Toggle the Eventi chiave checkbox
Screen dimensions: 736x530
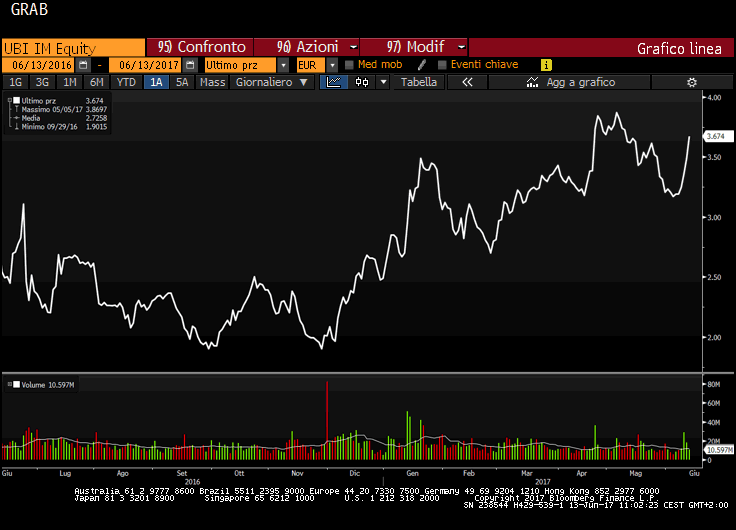click(x=441, y=65)
